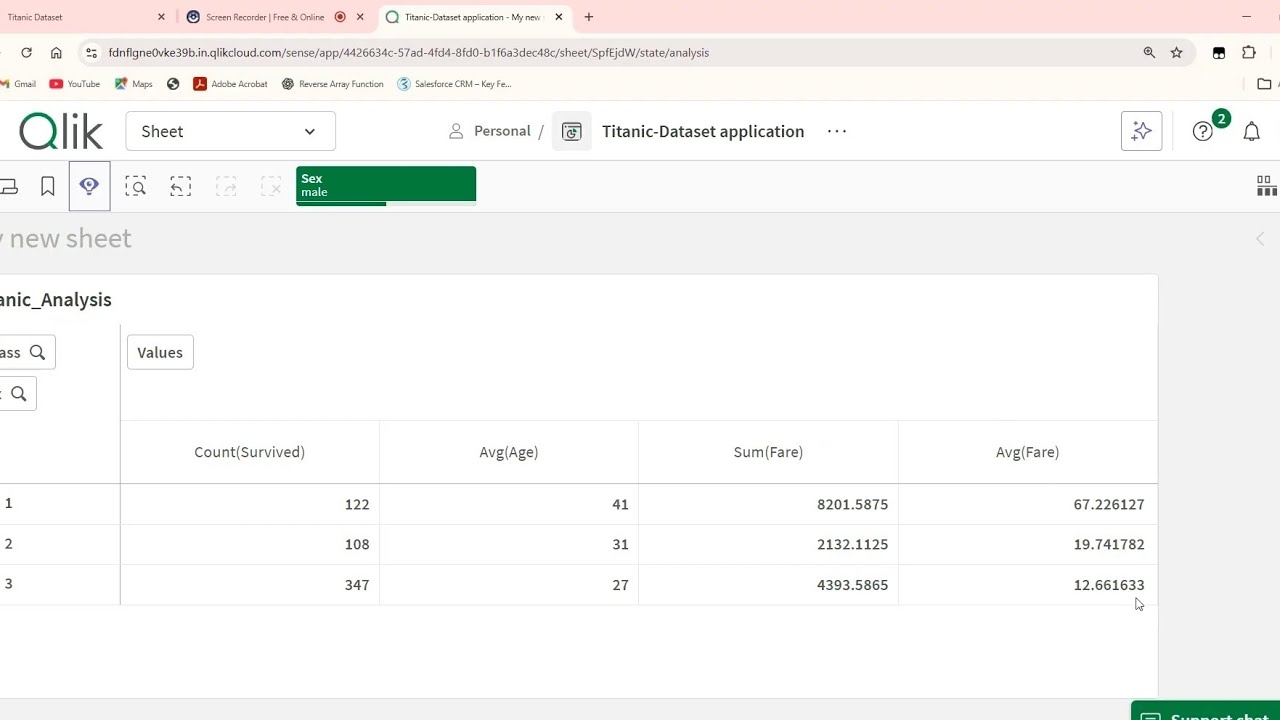Open the help question mark icon
This screenshot has height=720, width=1280.
click(1203, 131)
